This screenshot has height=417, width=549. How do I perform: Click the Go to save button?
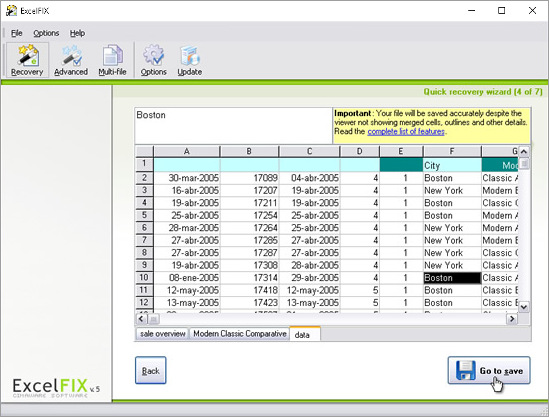pos(489,370)
